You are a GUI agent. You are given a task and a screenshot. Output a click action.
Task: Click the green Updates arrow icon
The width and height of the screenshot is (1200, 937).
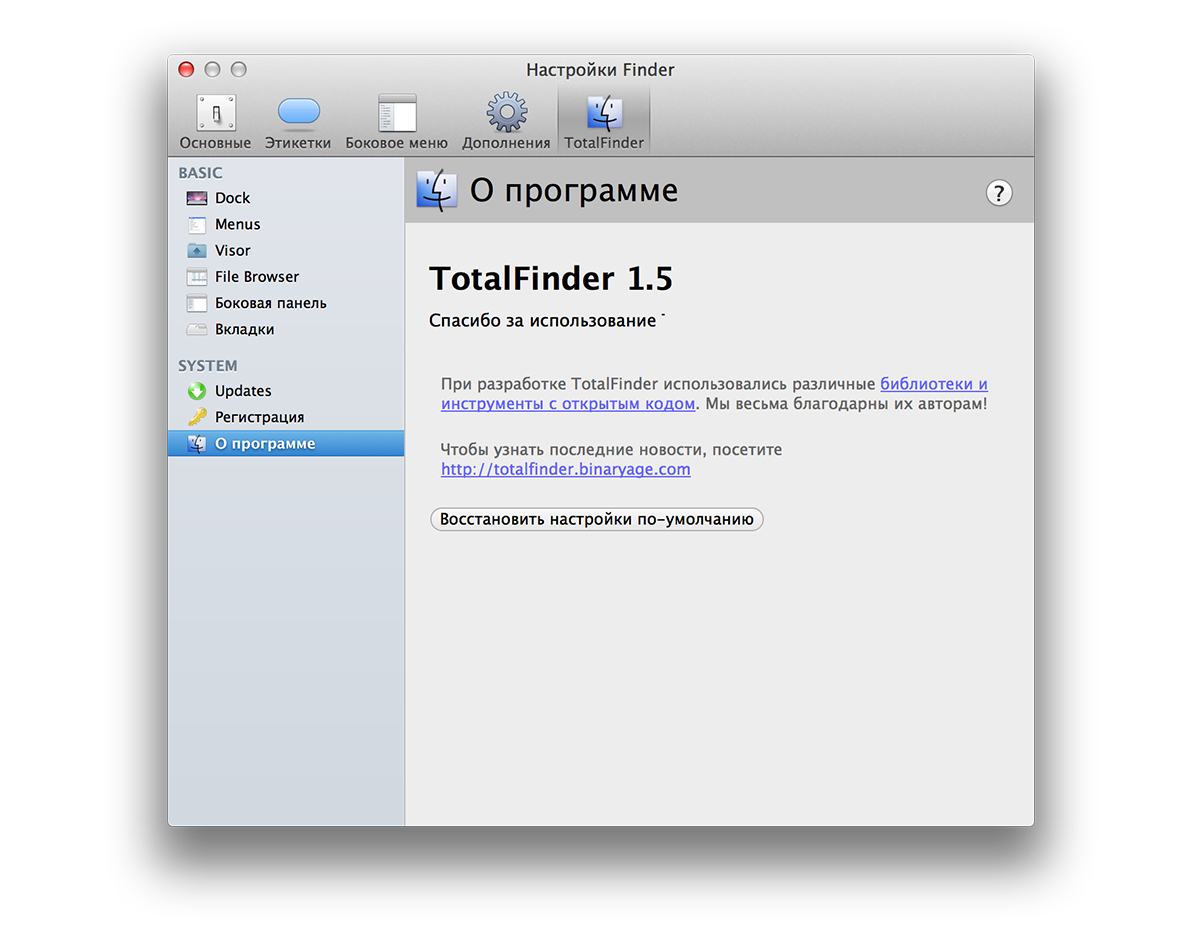(197, 391)
